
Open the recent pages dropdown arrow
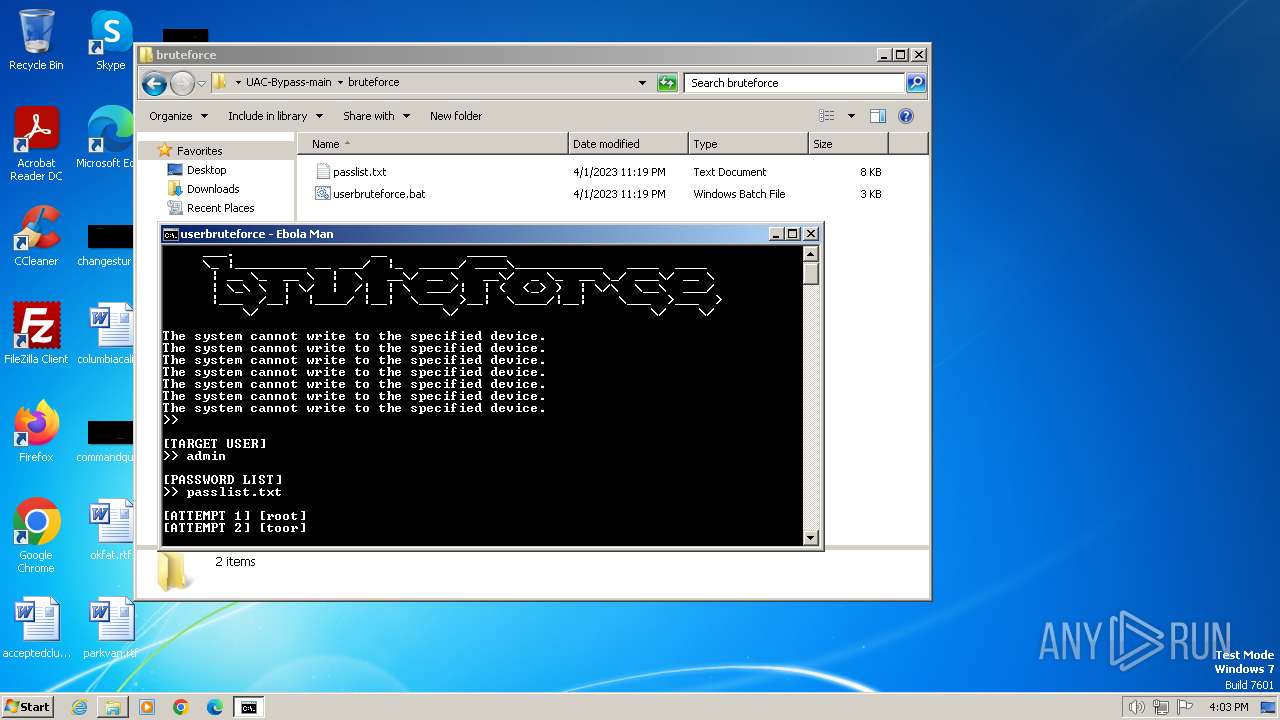click(x=201, y=83)
